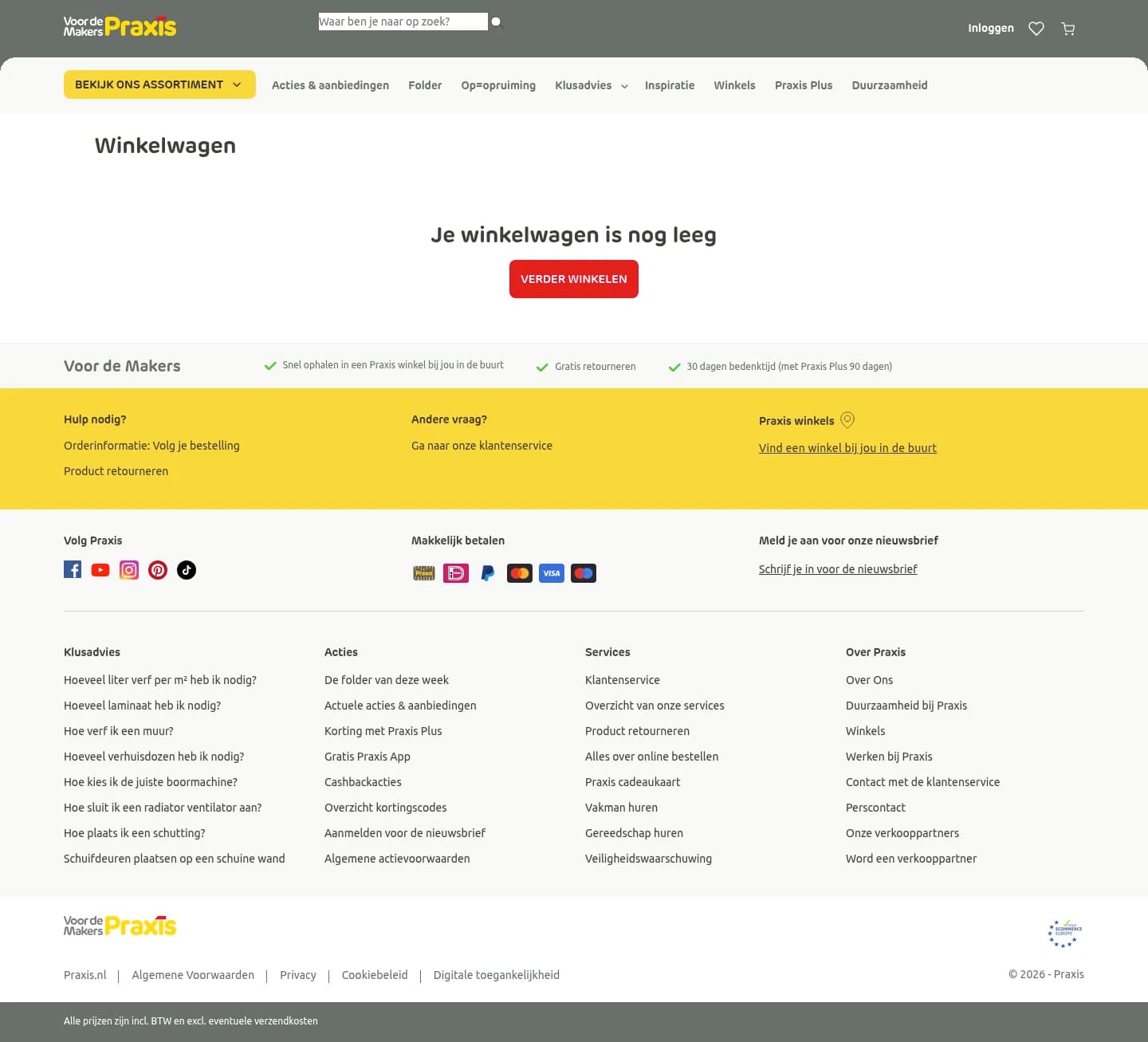
Task: Open the Cookiebeleid footer link
Action: click(375, 974)
